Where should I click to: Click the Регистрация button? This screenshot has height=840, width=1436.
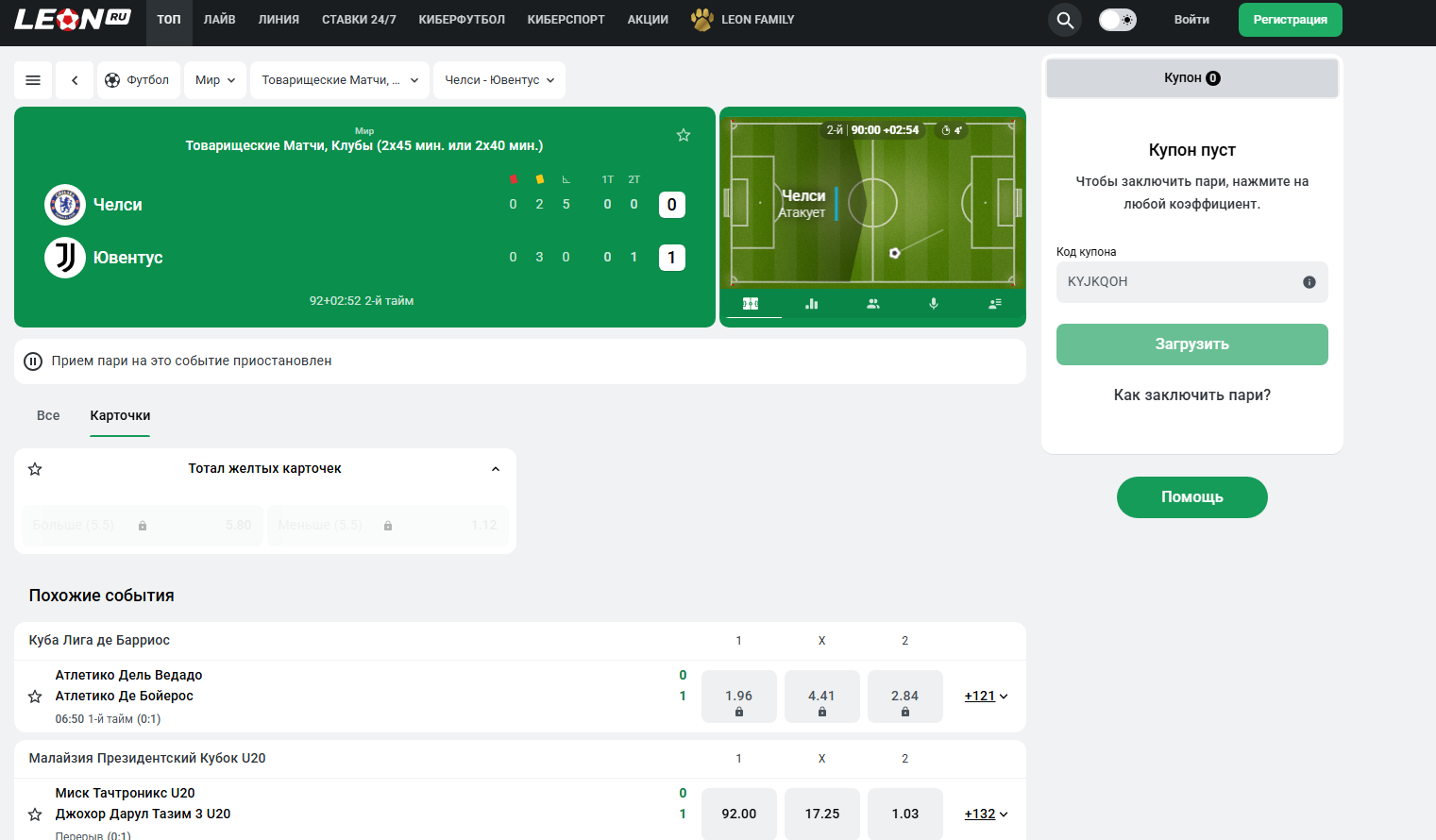tap(1291, 20)
